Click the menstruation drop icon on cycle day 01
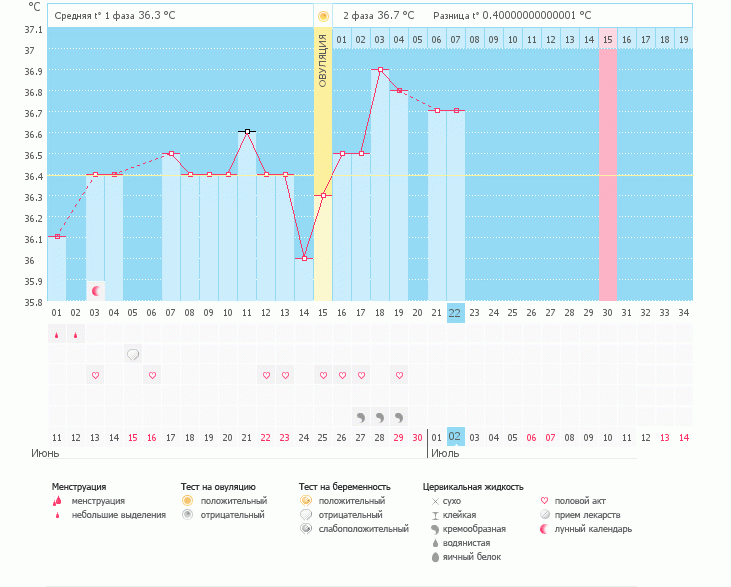Screen dimensions: 731x587 coord(57,334)
